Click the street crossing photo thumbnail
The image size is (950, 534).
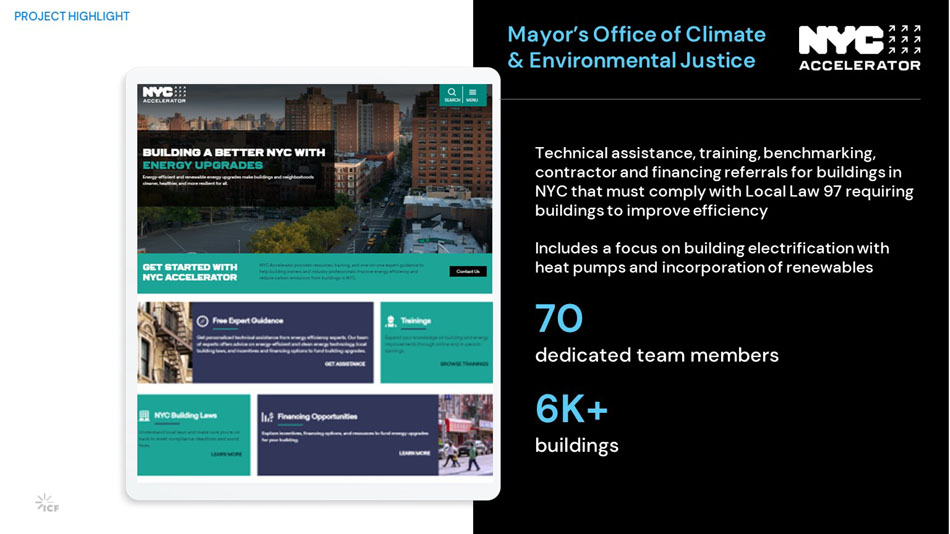pos(465,434)
